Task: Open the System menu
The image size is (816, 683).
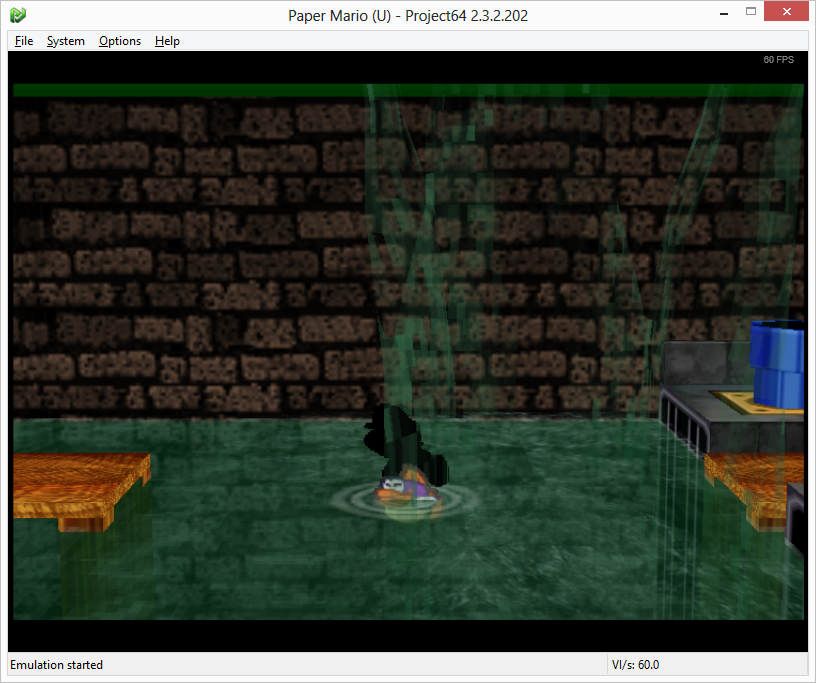Action: point(65,41)
